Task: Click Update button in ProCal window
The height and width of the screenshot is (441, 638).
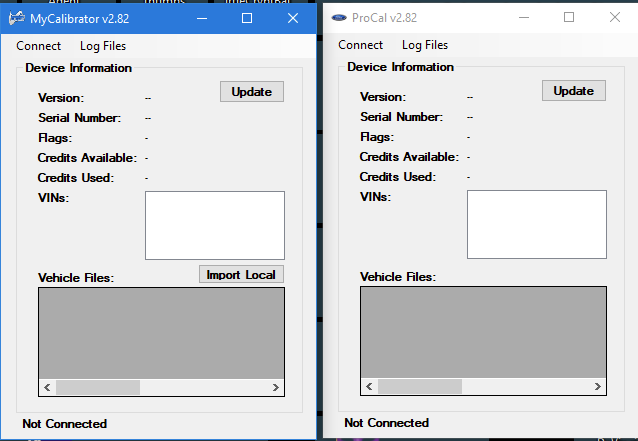Action: coord(574,90)
